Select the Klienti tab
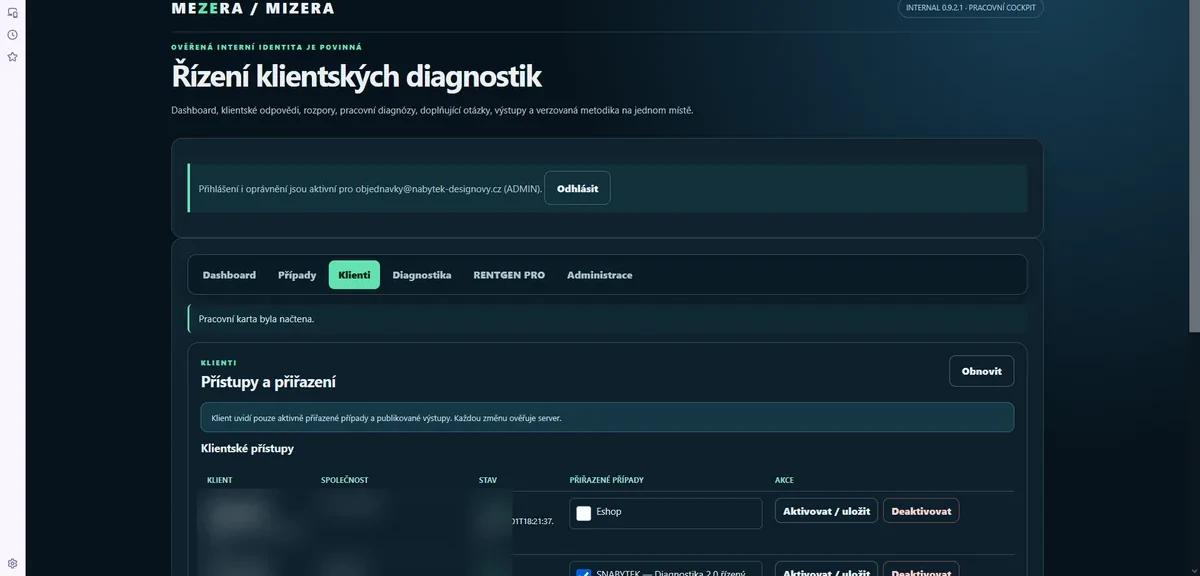The height and width of the screenshot is (576, 1200). coord(354,275)
